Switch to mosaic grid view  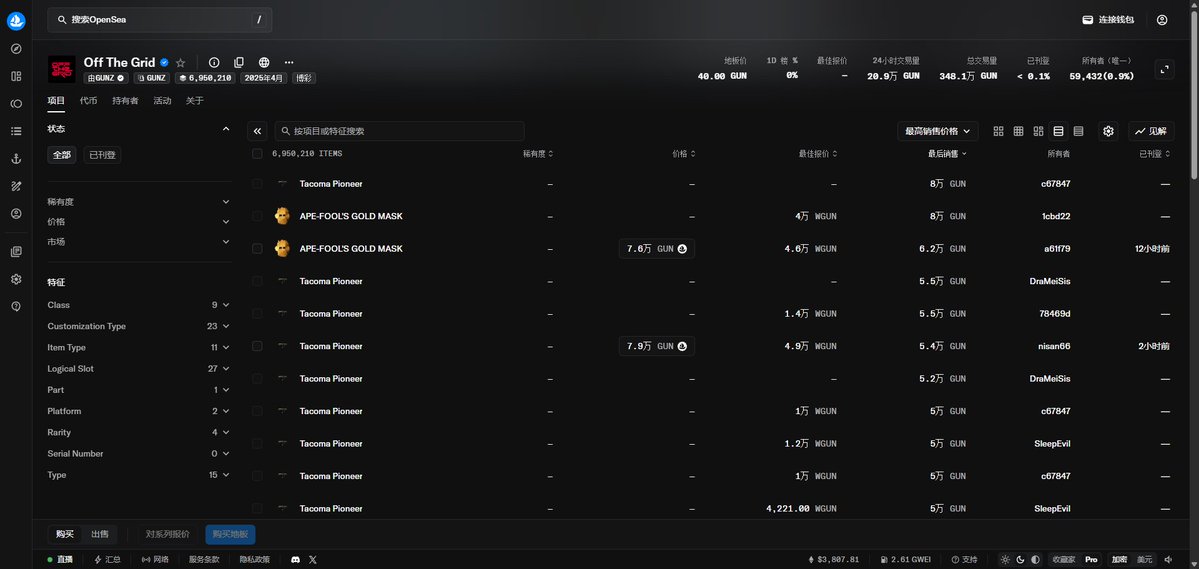coord(1038,132)
